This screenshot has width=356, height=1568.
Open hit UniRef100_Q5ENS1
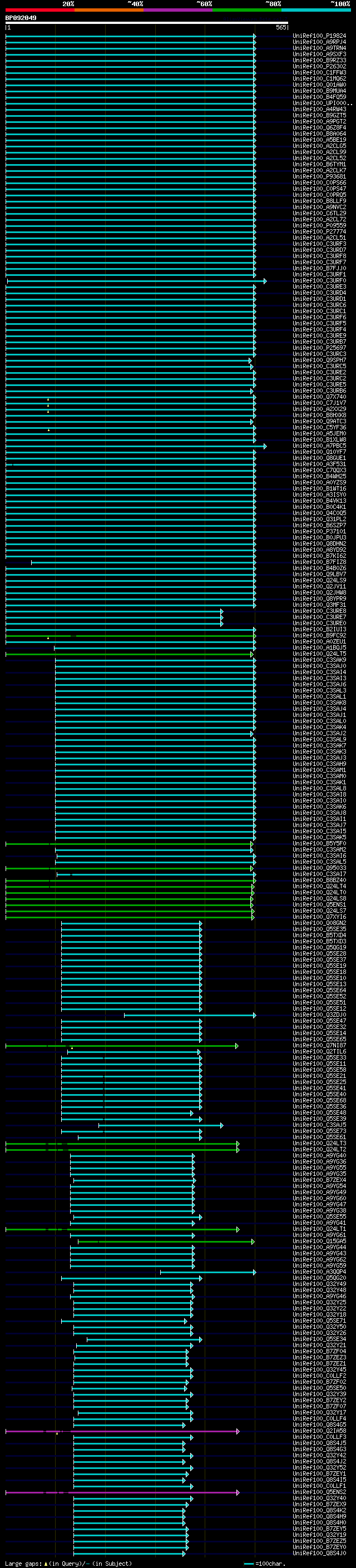319,904
